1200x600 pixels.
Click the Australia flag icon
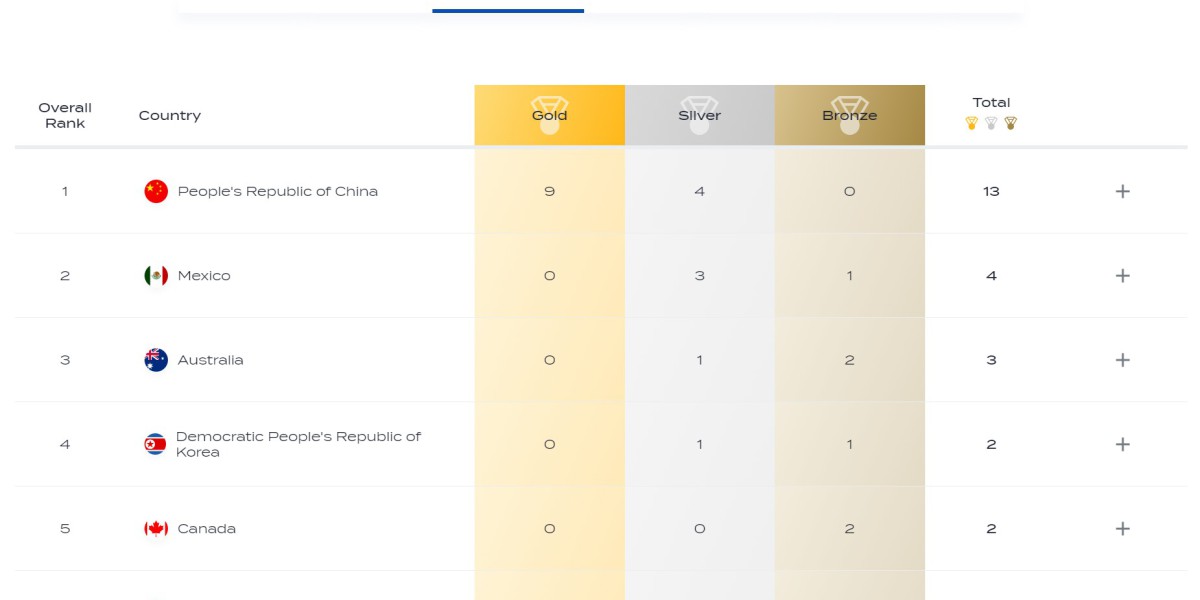click(x=156, y=360)
